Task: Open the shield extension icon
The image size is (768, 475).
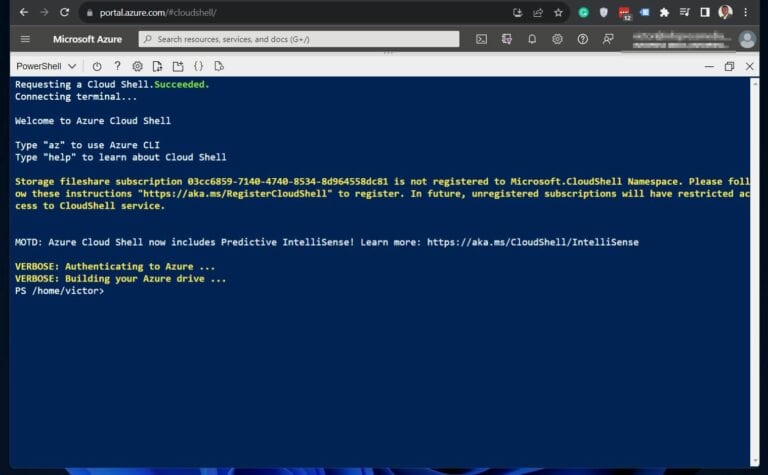Action: point(603,13)
